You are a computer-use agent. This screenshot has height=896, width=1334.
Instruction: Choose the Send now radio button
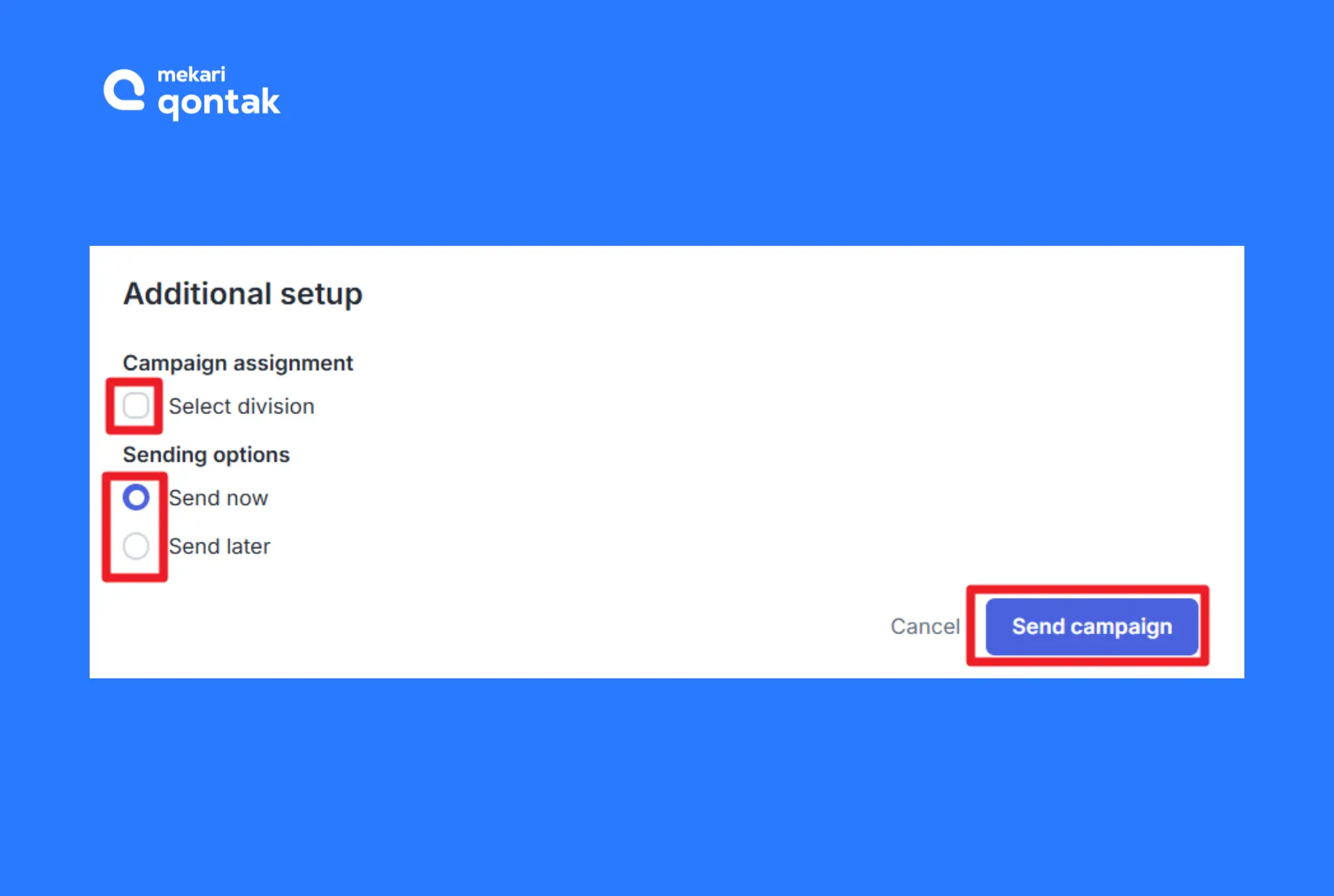(136, 497)
